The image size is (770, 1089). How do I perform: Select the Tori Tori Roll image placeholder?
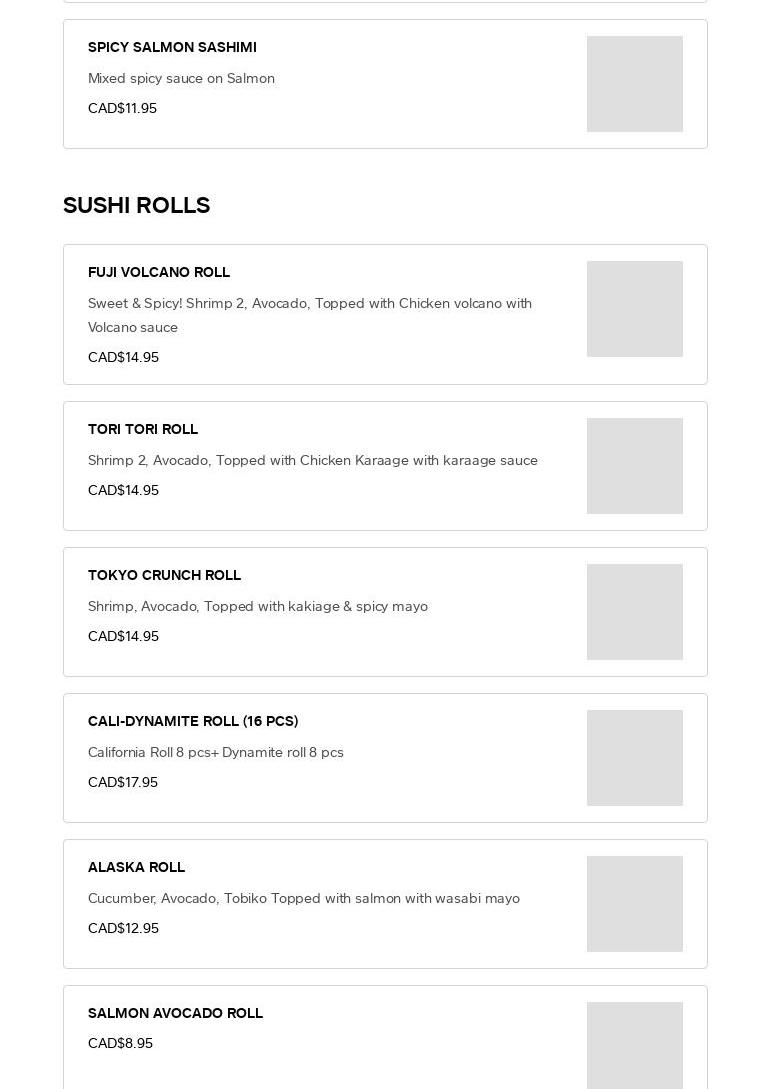tap(634, 466)
